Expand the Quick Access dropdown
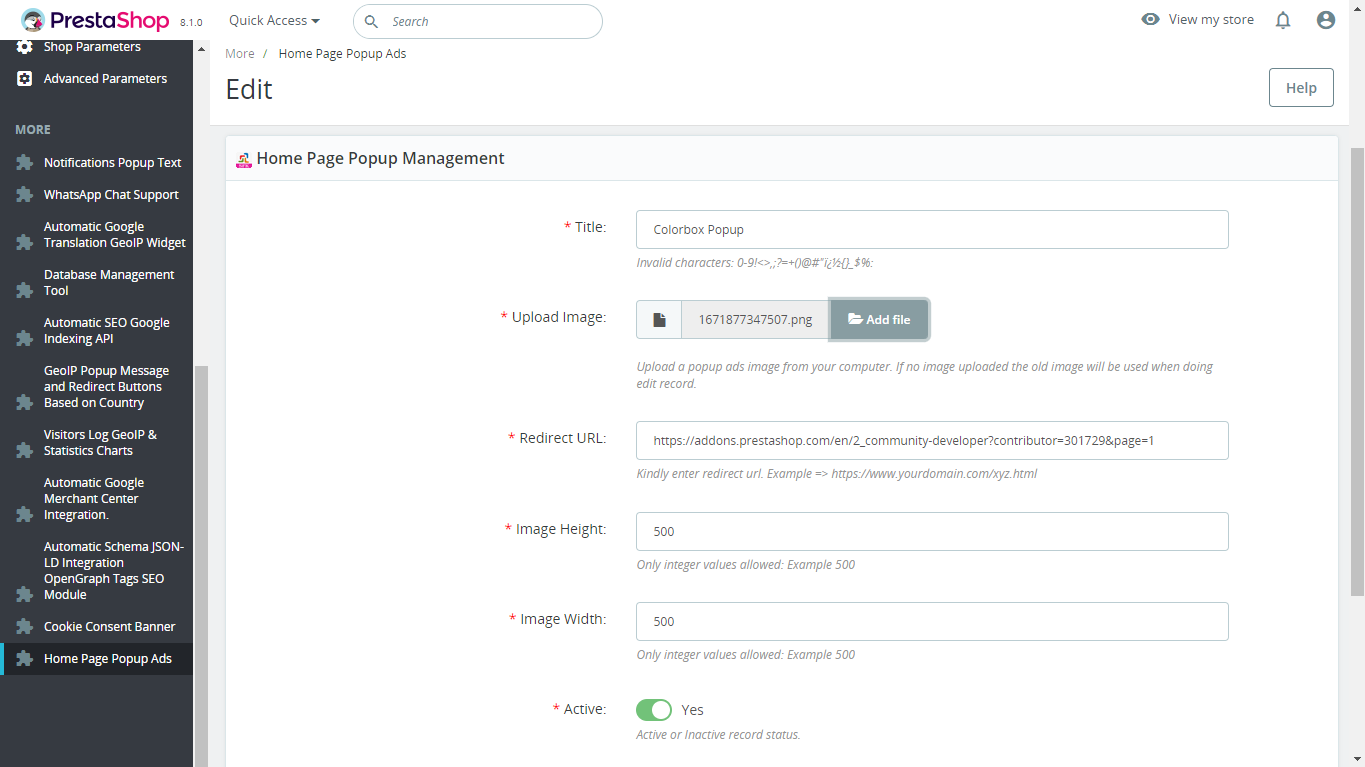 click(274, 21)
